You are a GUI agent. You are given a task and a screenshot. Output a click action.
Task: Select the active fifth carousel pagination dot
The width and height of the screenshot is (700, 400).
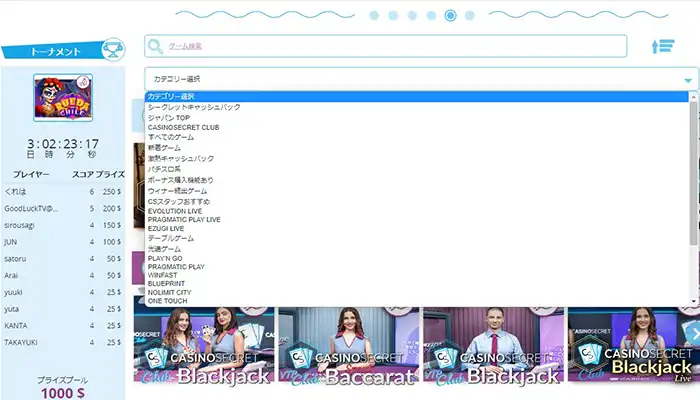pos(450,16)
